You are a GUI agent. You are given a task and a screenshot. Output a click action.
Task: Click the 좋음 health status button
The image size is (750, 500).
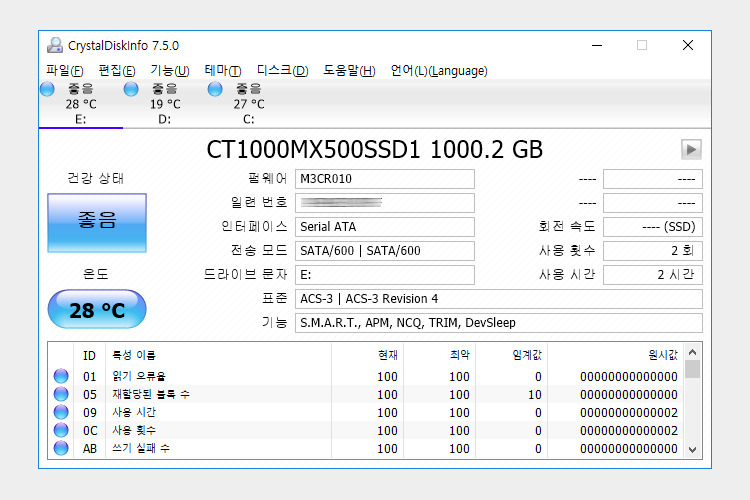pos(97,222)
